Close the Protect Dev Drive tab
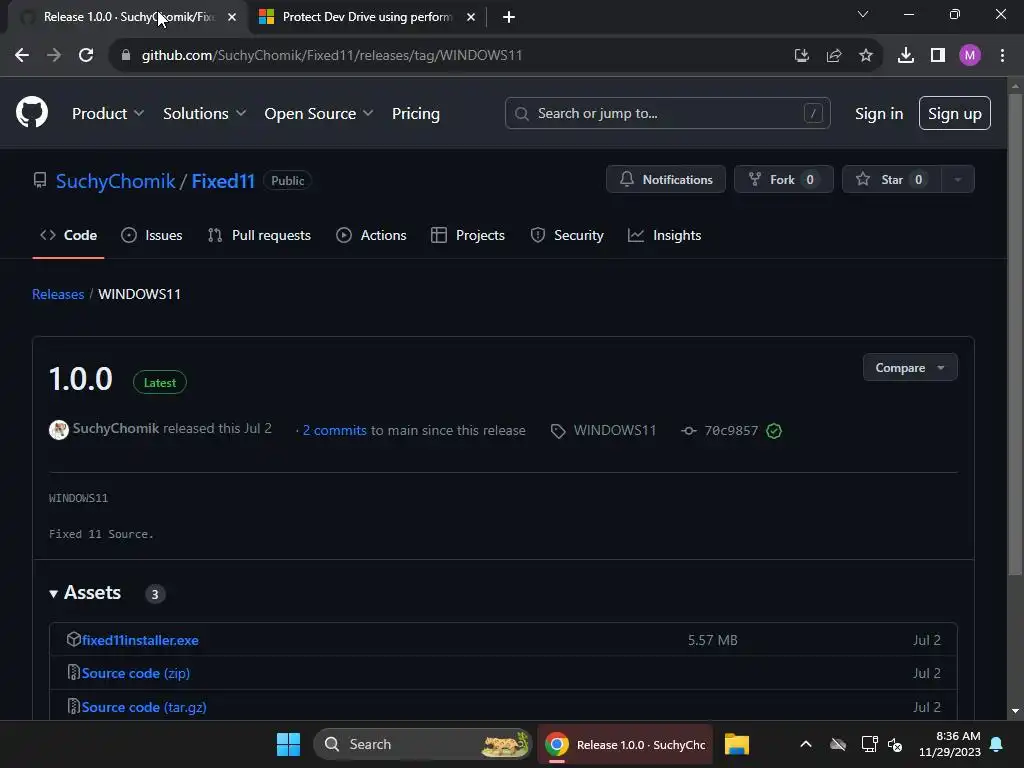The height and width of the screenshot is (768, 1024). [471, 17]
